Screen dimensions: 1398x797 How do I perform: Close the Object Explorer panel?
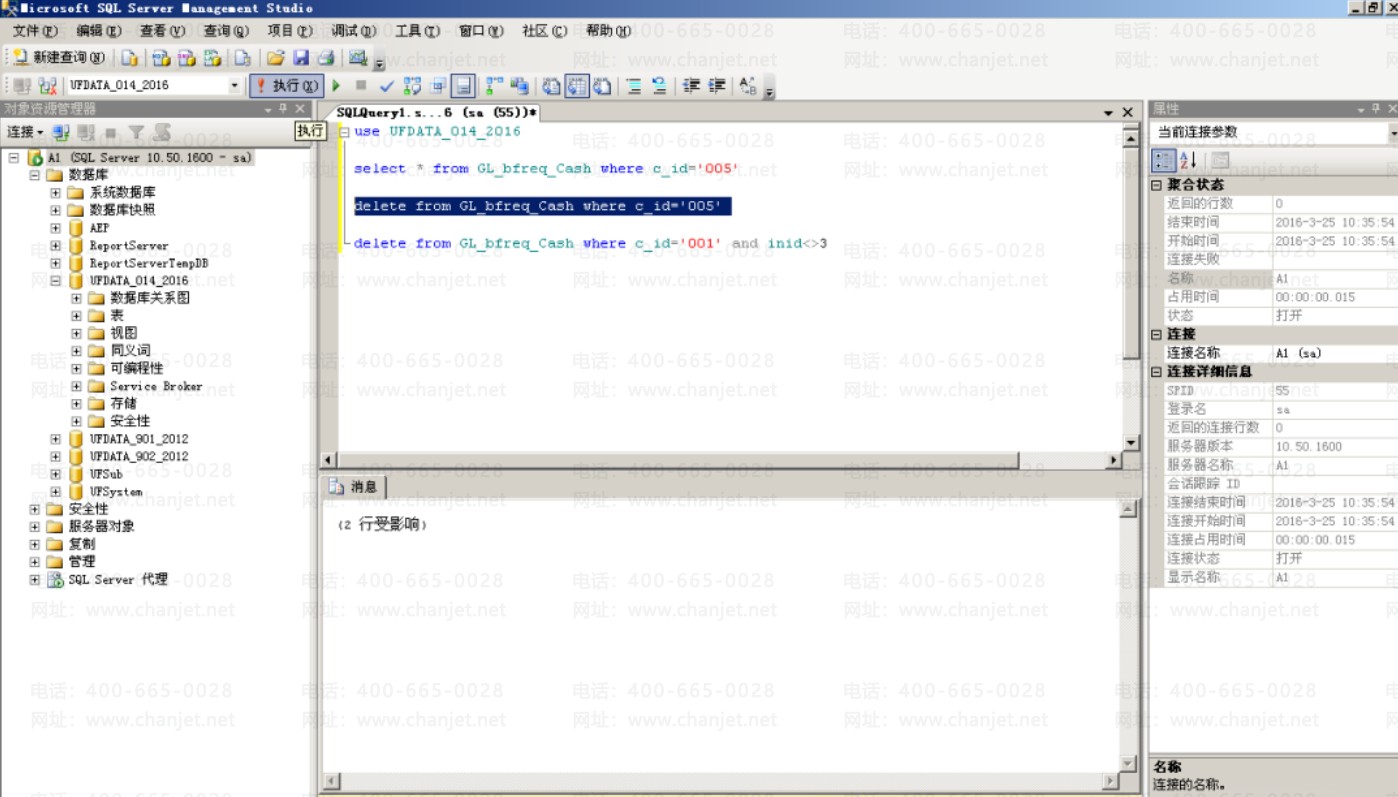point(299,109)
